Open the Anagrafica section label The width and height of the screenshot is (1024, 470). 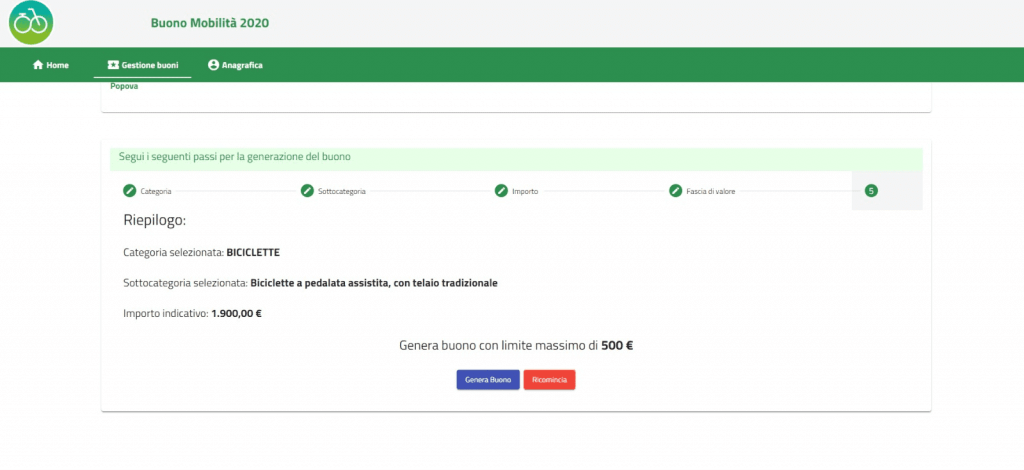(x=242, y=65)
